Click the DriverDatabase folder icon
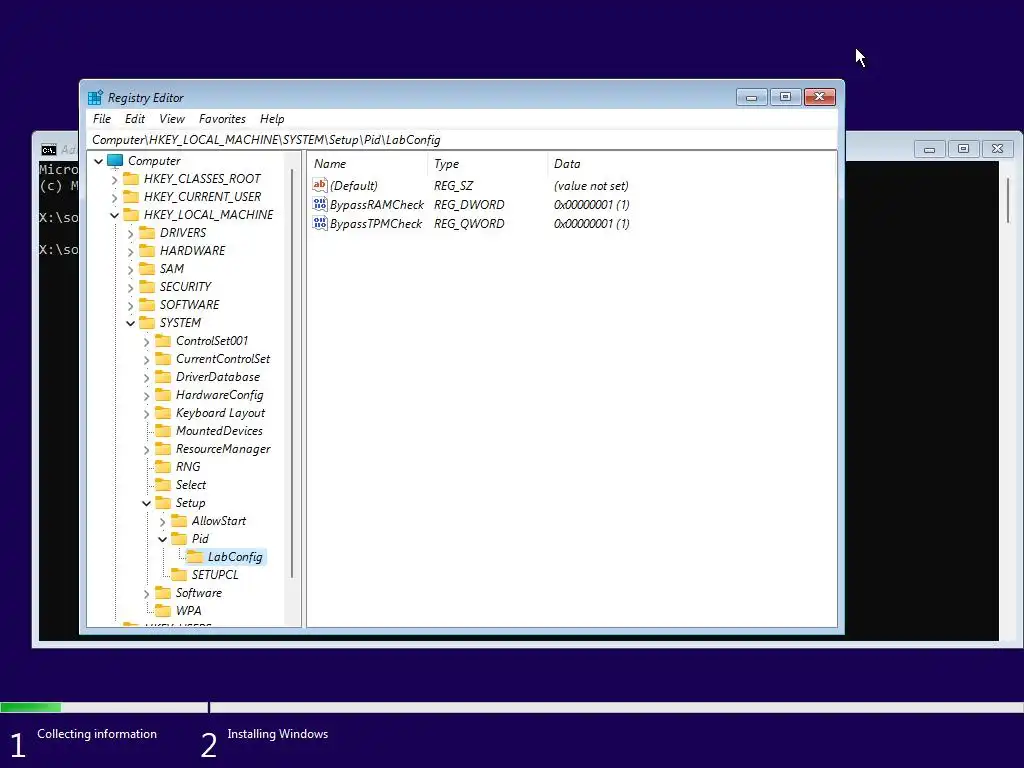The width and height of the screenshot is (1024, 768). pyautogui.click(x=163, y=377)
